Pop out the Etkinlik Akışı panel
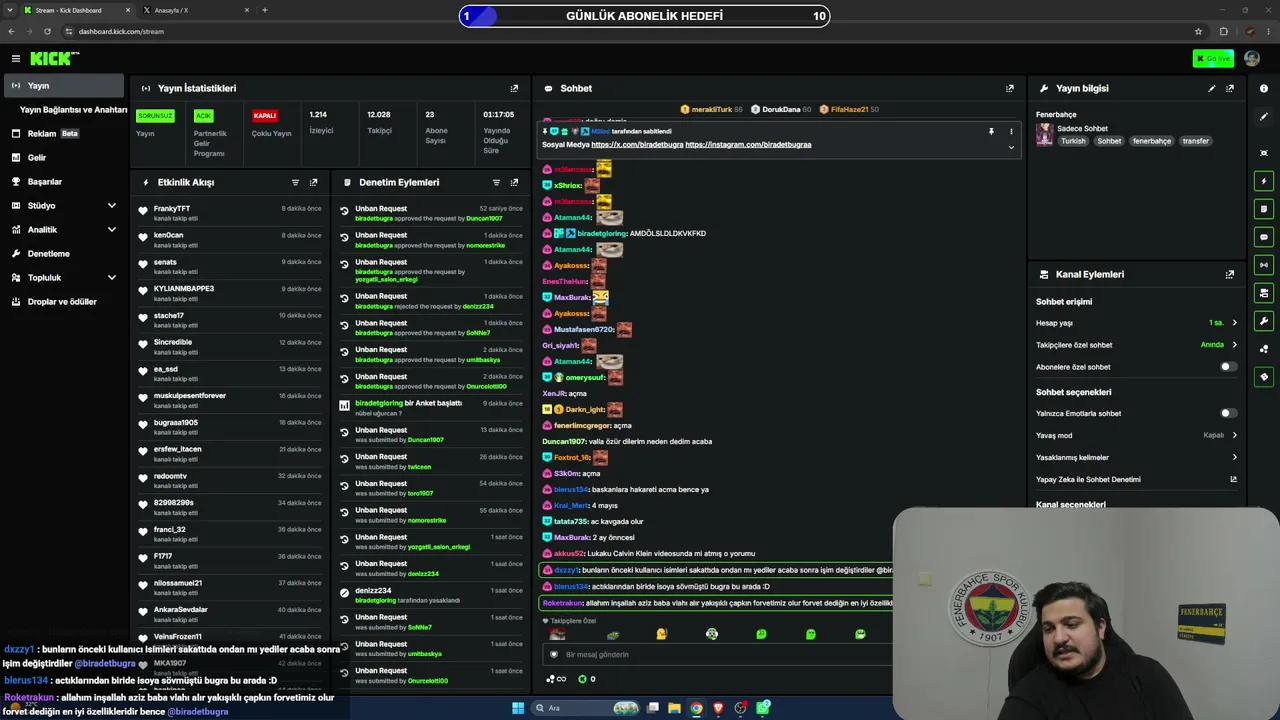1280x720 pixels. pyautogui.click(x=314, y=183)
